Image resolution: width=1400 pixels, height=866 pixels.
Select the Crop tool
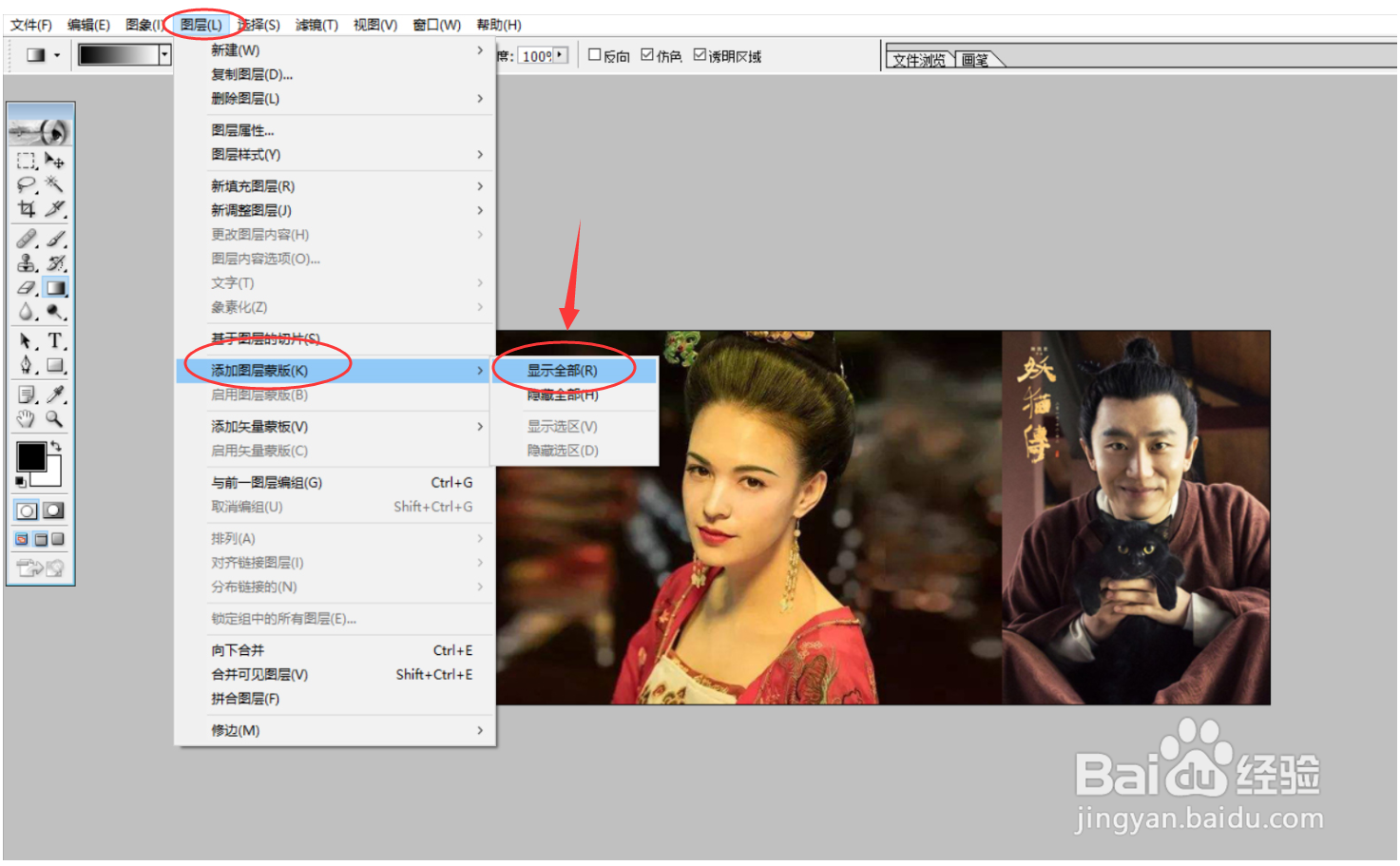tap(27, 208)
